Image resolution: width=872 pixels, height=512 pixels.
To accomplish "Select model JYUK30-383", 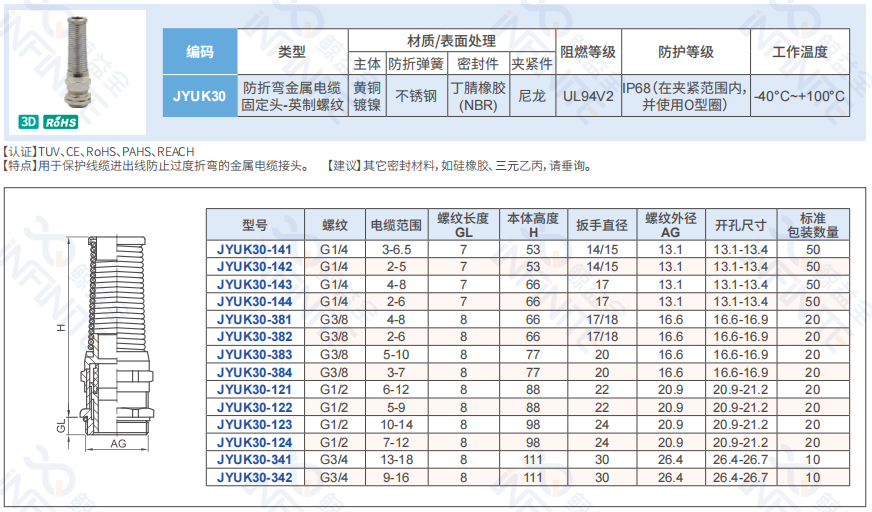I will click(255, 354).
